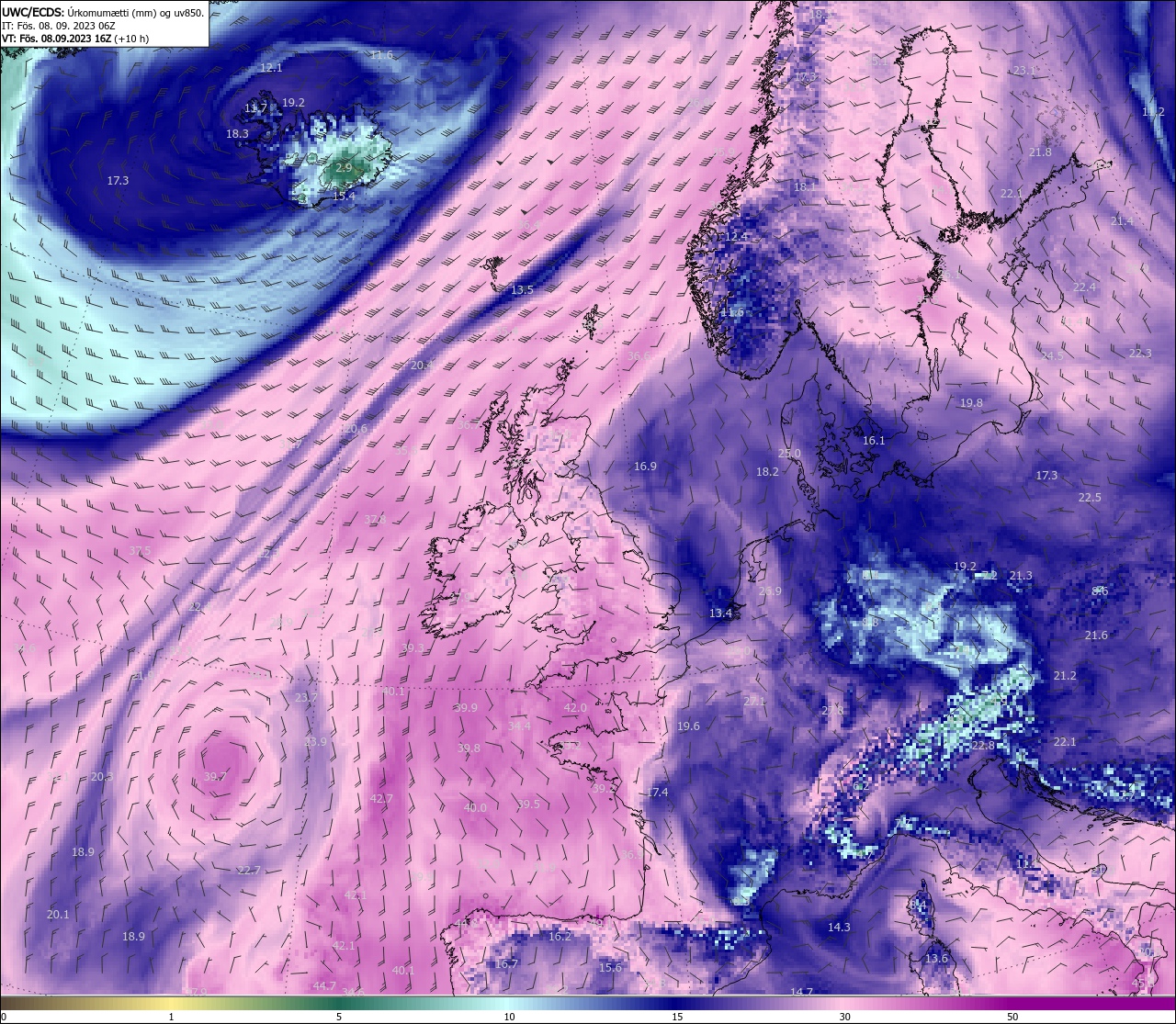Select the 23.7 value label
Image resolution: width=1176 pixels, height=1024 pixels.
coord(306,698)
